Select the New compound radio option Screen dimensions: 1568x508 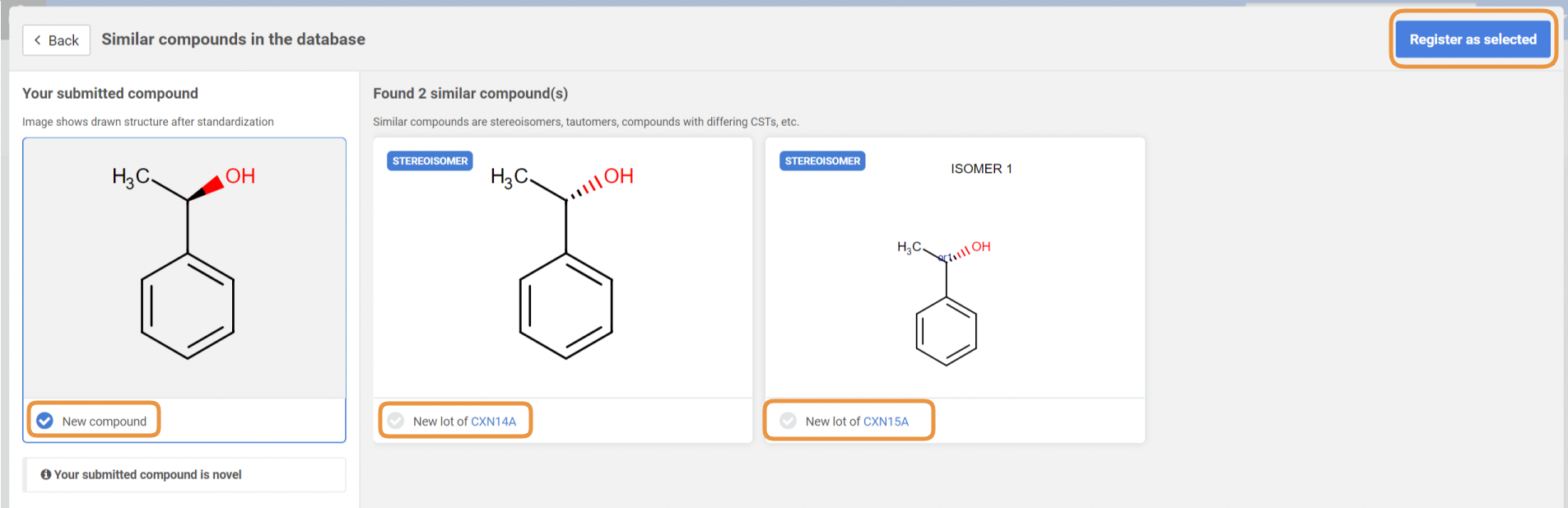point(45,421)
